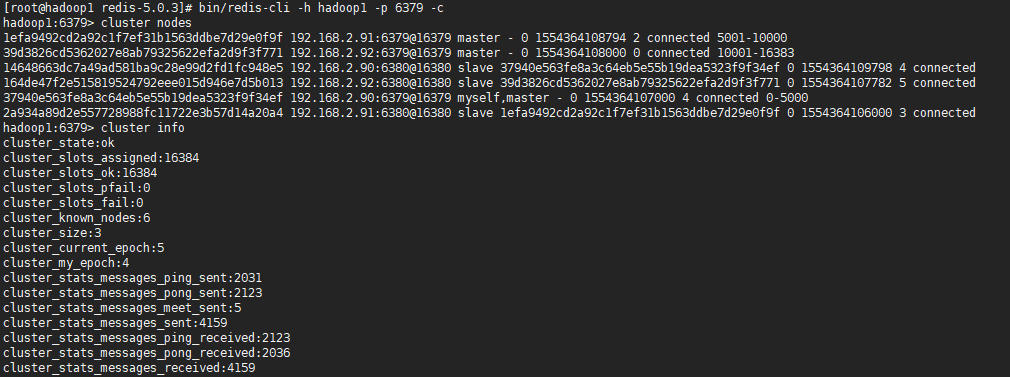Click the cluster_slots_pfail:0 line
Viewport: 1010px width, 377px height.
(x=77, y=188)
